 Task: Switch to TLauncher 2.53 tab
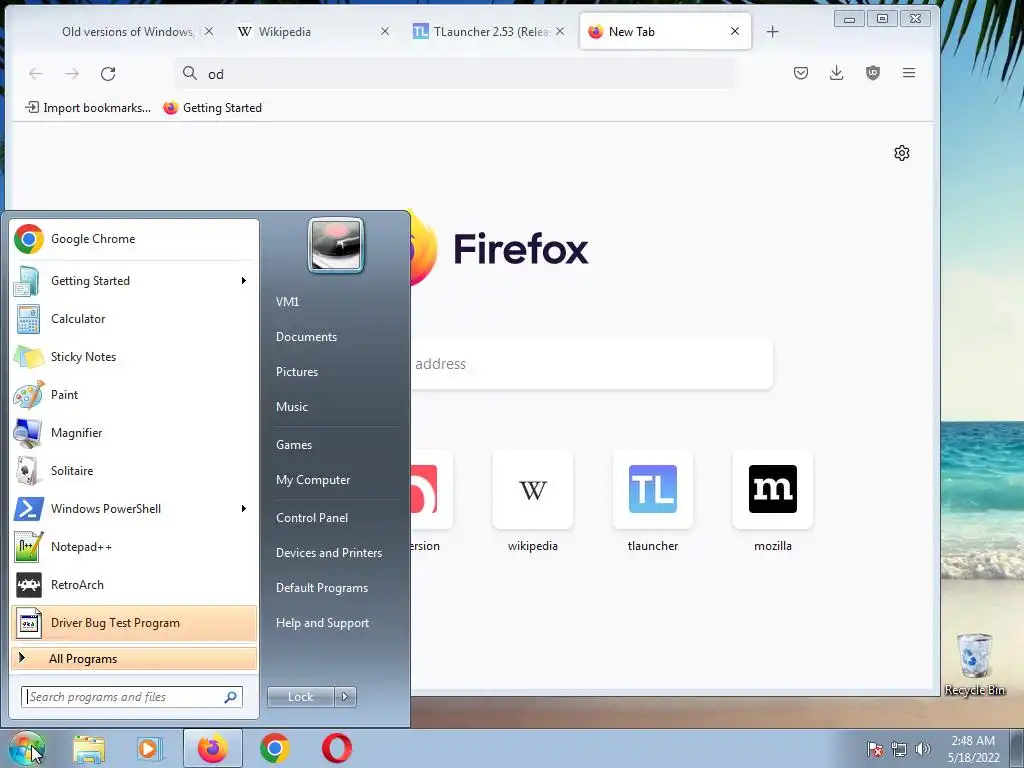click(488, 31)
